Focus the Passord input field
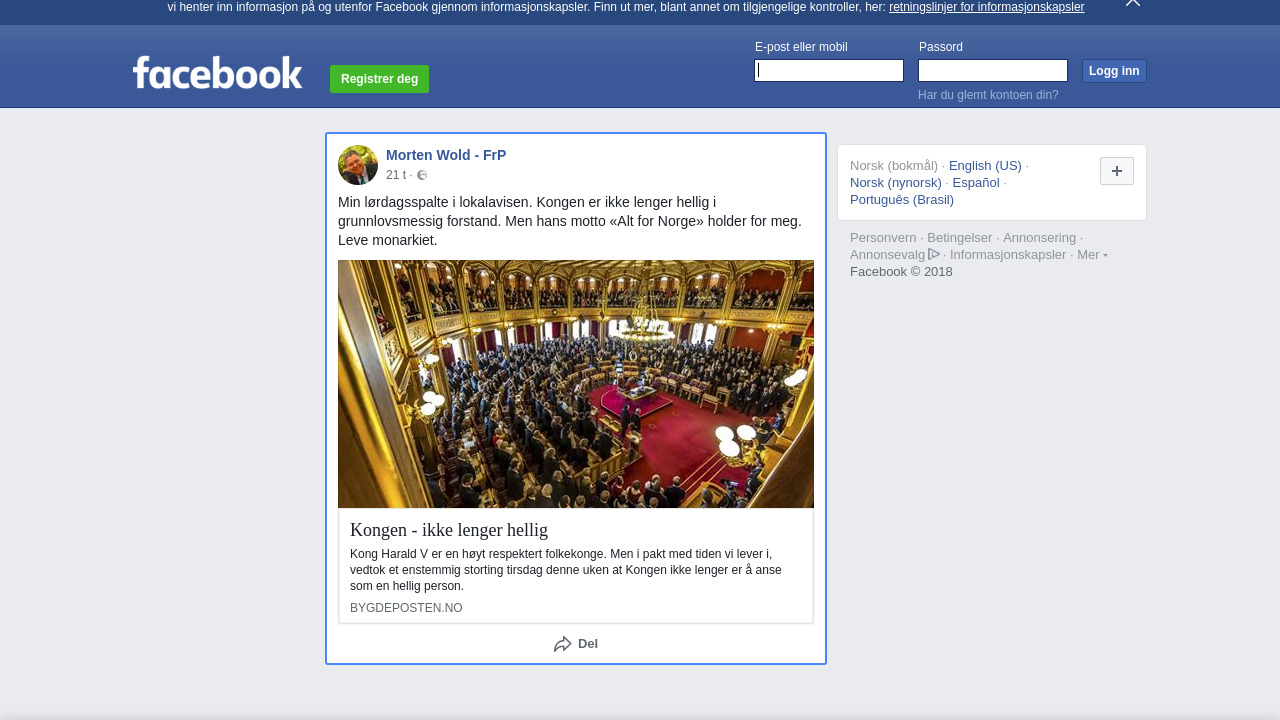 [993, 70]
